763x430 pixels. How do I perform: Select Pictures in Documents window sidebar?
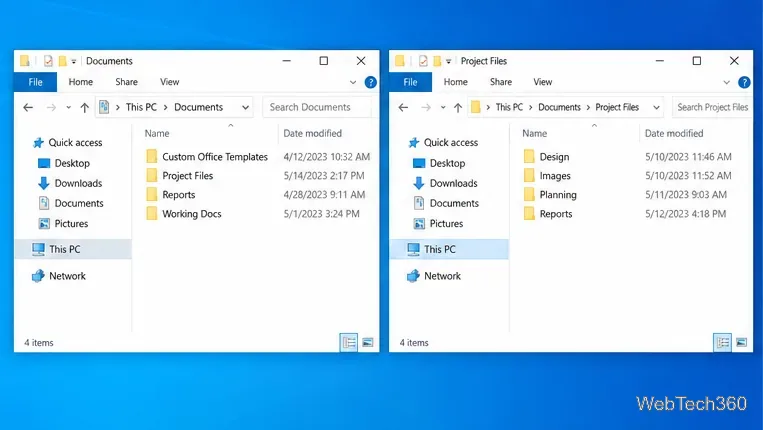63,224
